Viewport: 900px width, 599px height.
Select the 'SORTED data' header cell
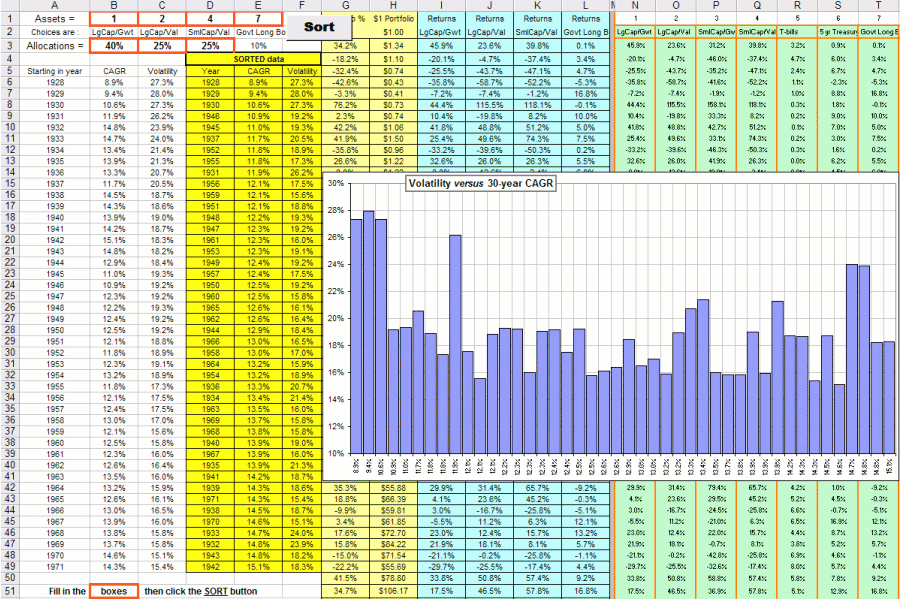tap(253, 59)
